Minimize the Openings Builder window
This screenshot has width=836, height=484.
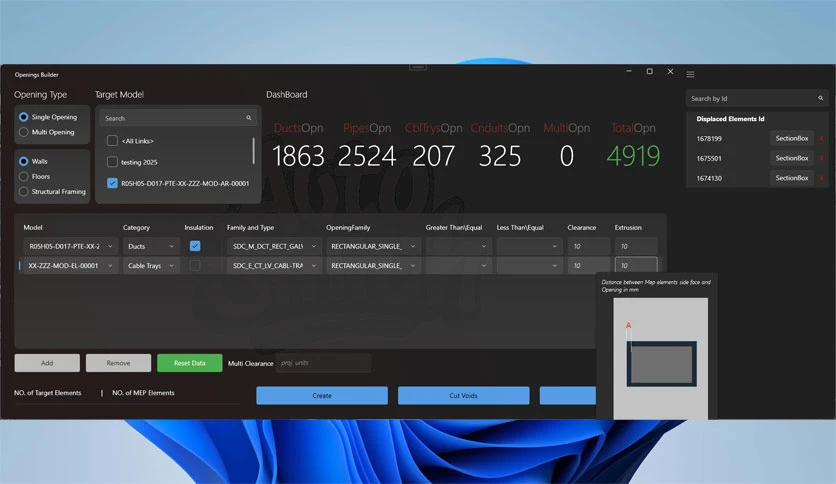(629, 71)
